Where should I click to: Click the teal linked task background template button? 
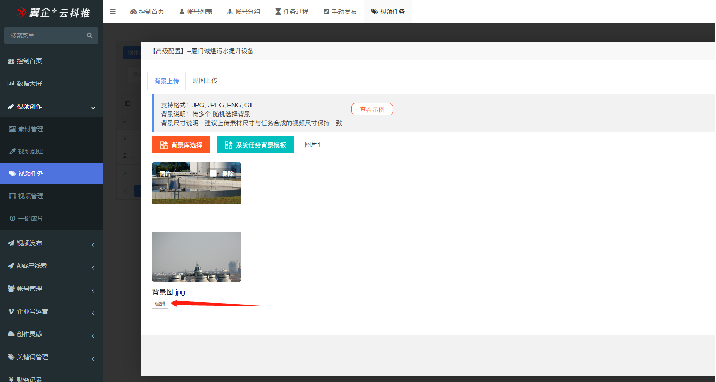255,145
